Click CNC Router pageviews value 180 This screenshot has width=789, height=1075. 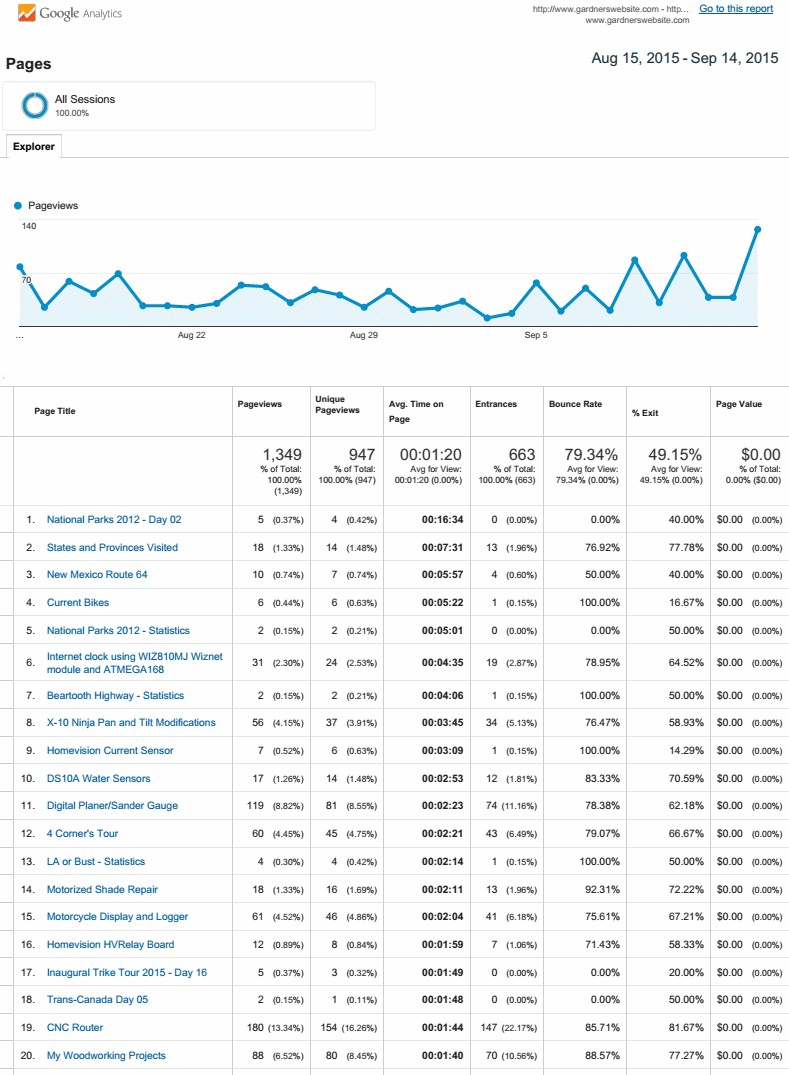point(255,1028)
